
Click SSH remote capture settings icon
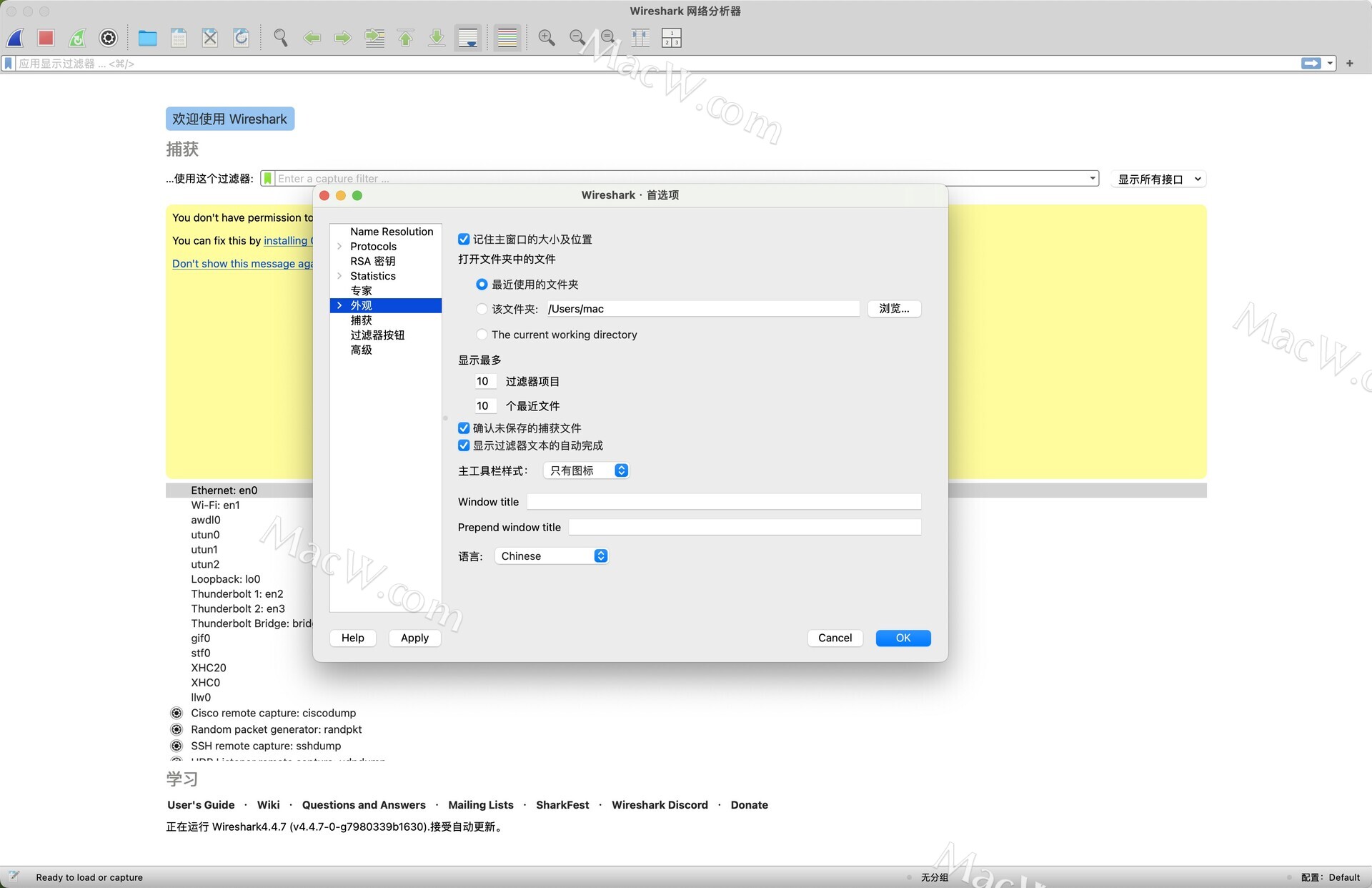tap(177, 746)
